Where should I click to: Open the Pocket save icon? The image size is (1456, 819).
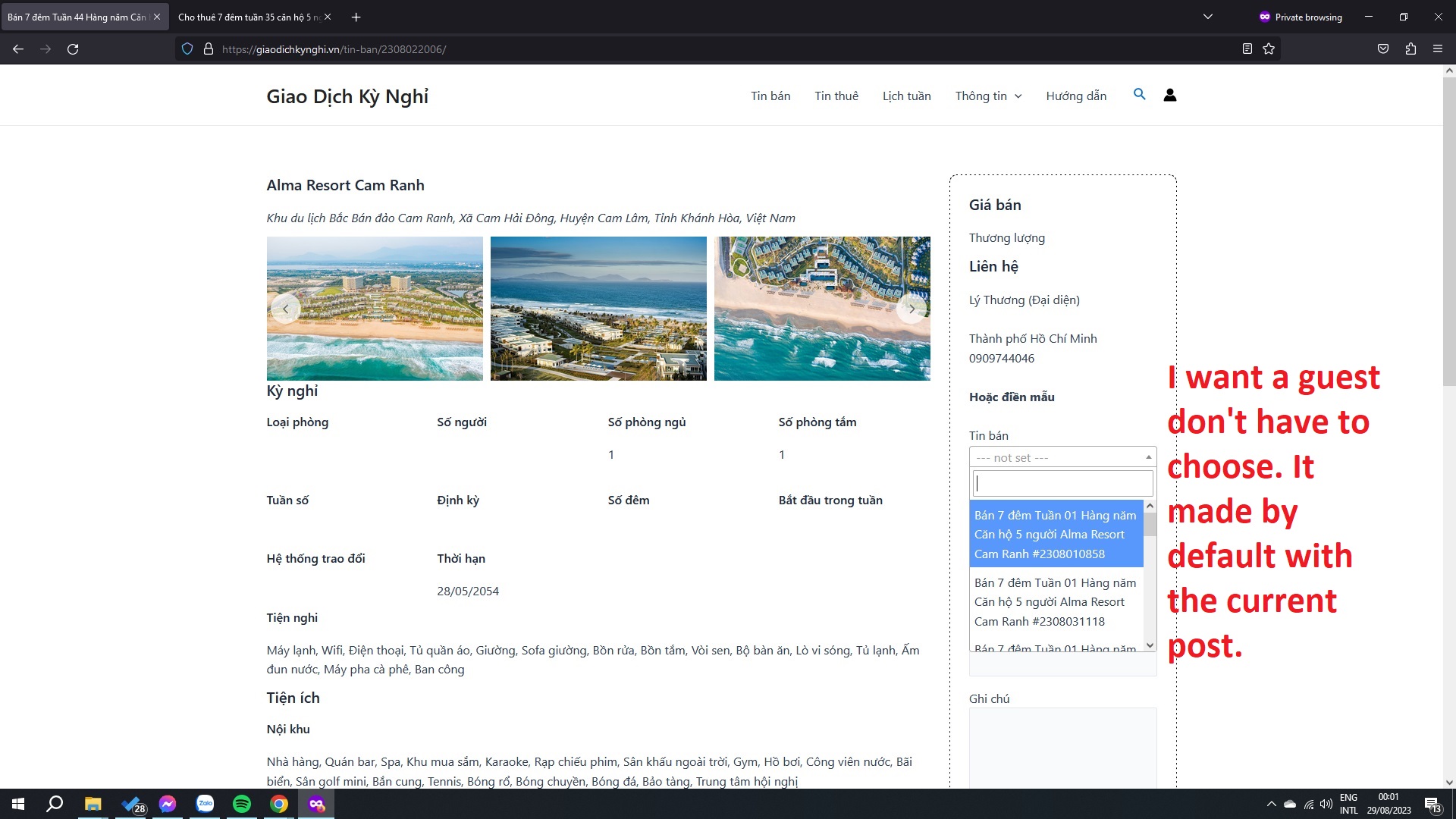coord(1383,49)
